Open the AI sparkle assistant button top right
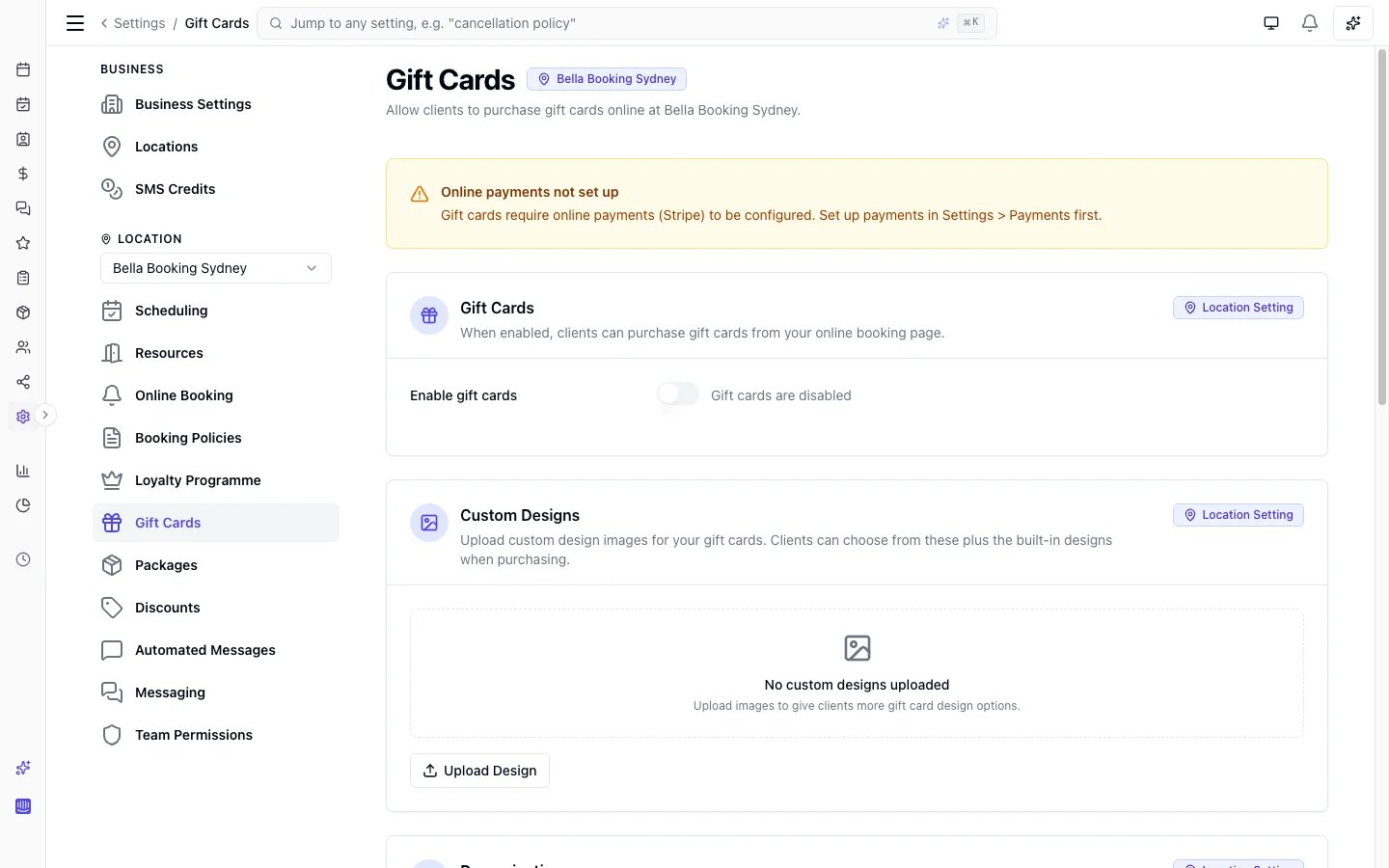This screenshot has width=1389, height=868. coord(1353,23)
